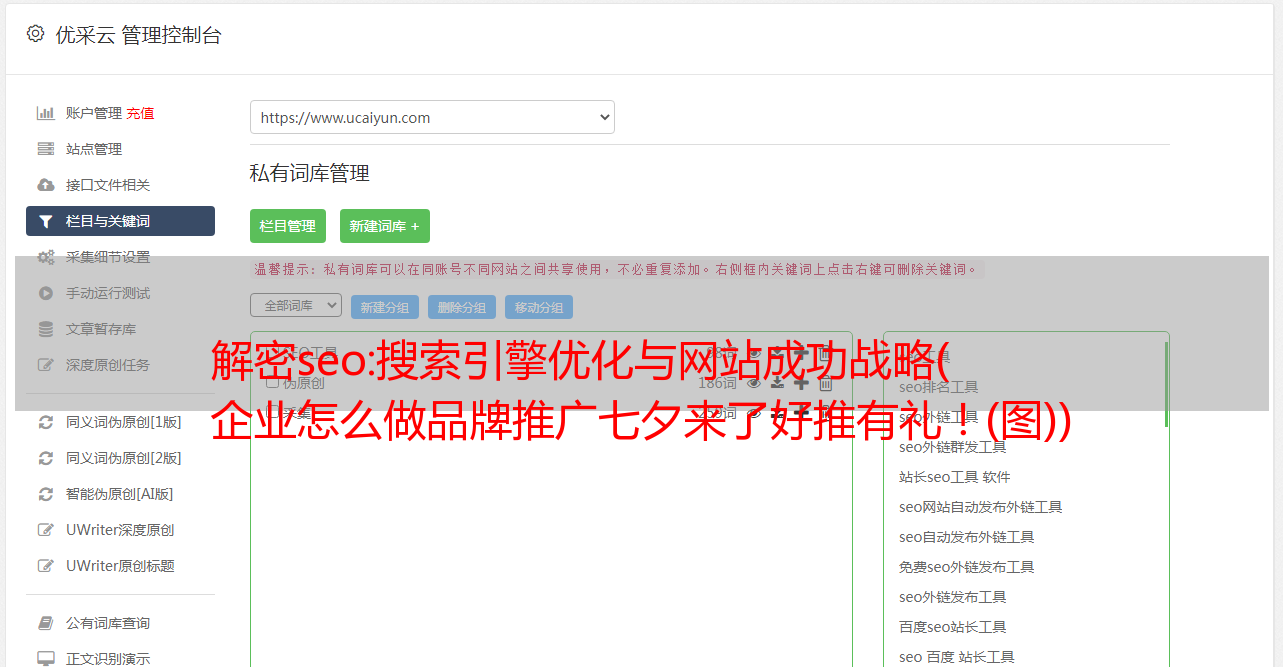The image size is (1283, 667).
Task: Click the database icon for 文章暂存库
Action: (x=46, y=329)
